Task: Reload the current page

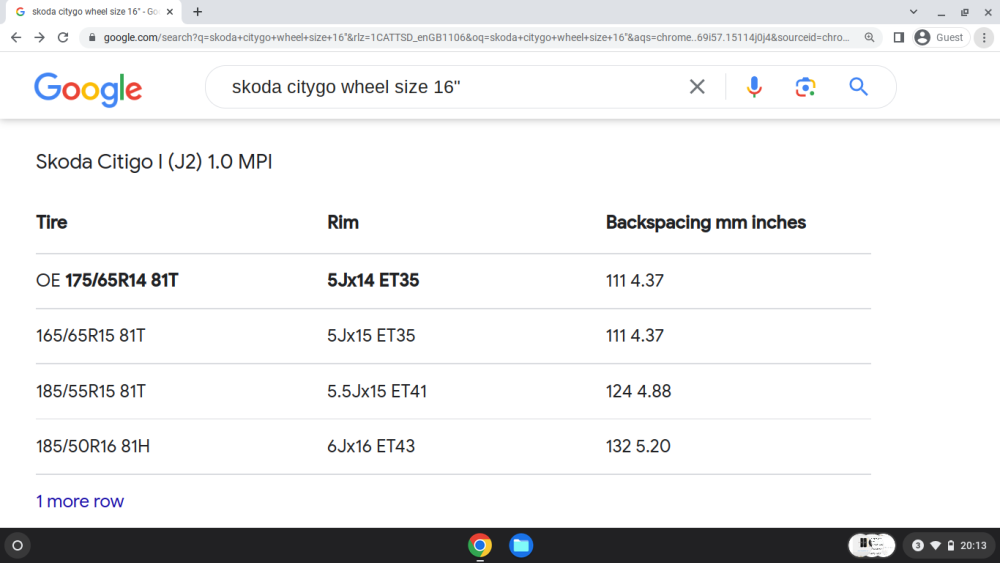Action: [62, 38]
